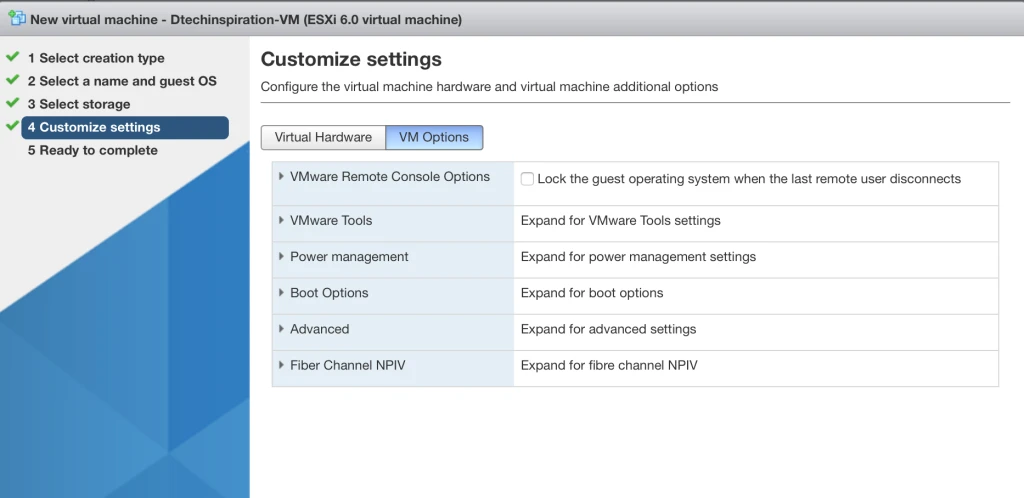Click the 'Configure the virtual machine hardware' description
This screenshot has width=1024, height=498.
tap(489, 87)
